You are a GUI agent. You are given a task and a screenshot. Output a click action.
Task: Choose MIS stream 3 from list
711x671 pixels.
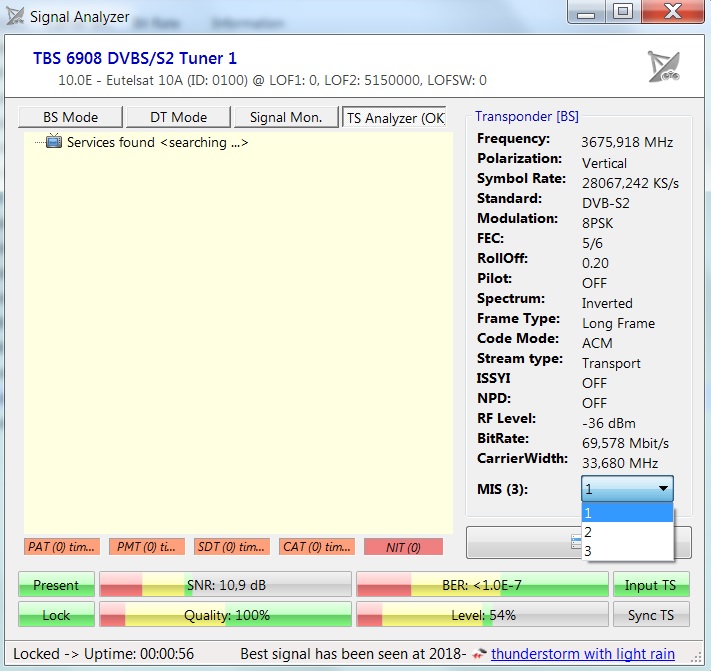coord(627,551)
